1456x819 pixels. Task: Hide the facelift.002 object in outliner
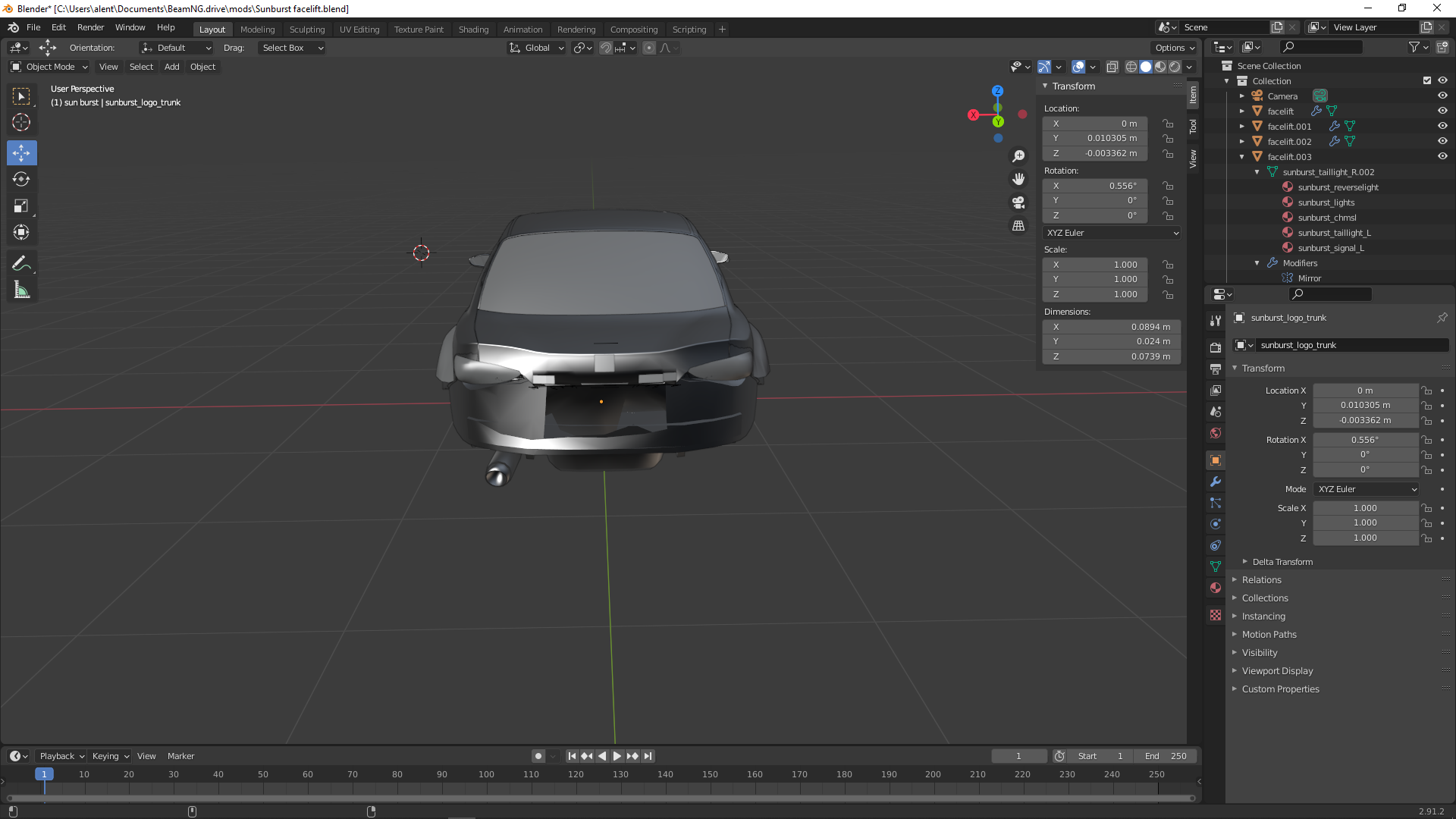click(x=1442, y=141)
